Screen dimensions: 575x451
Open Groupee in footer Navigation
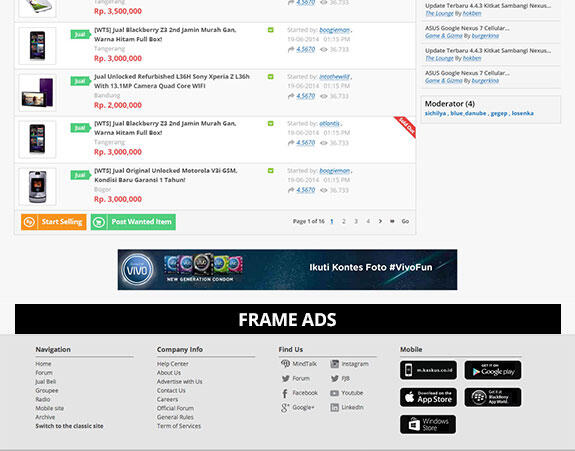click(x=47, y=390)
